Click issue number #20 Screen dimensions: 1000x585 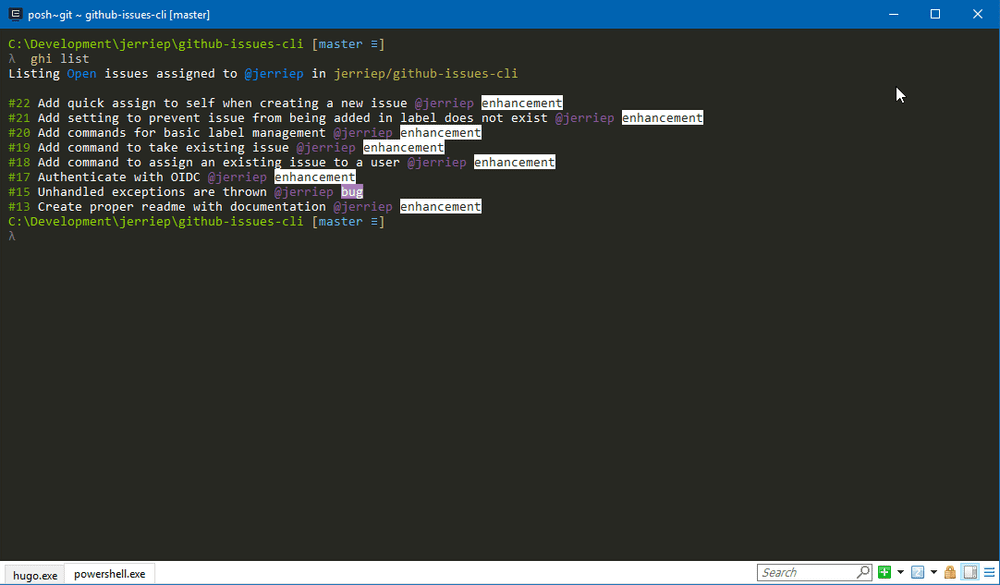[x=19, y=133]
